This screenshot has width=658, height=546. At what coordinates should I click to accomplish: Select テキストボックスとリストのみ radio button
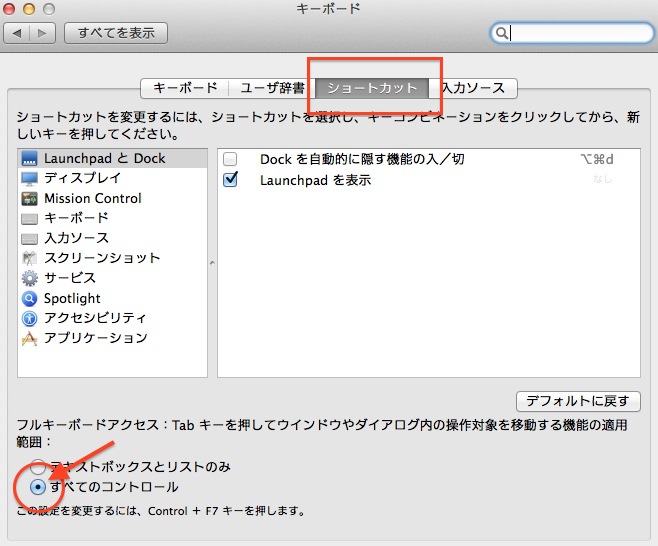(x=38, y=467)
